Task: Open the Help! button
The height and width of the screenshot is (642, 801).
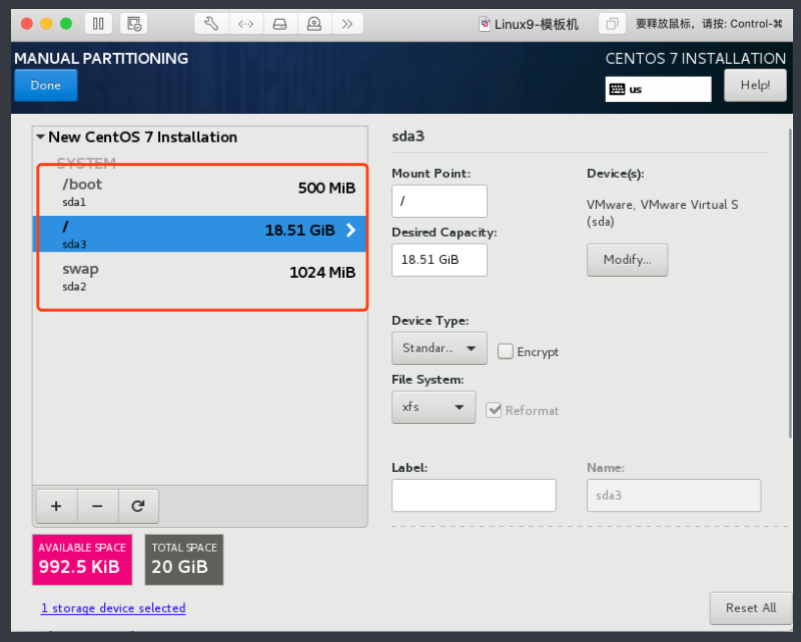Action: point(755,85)
